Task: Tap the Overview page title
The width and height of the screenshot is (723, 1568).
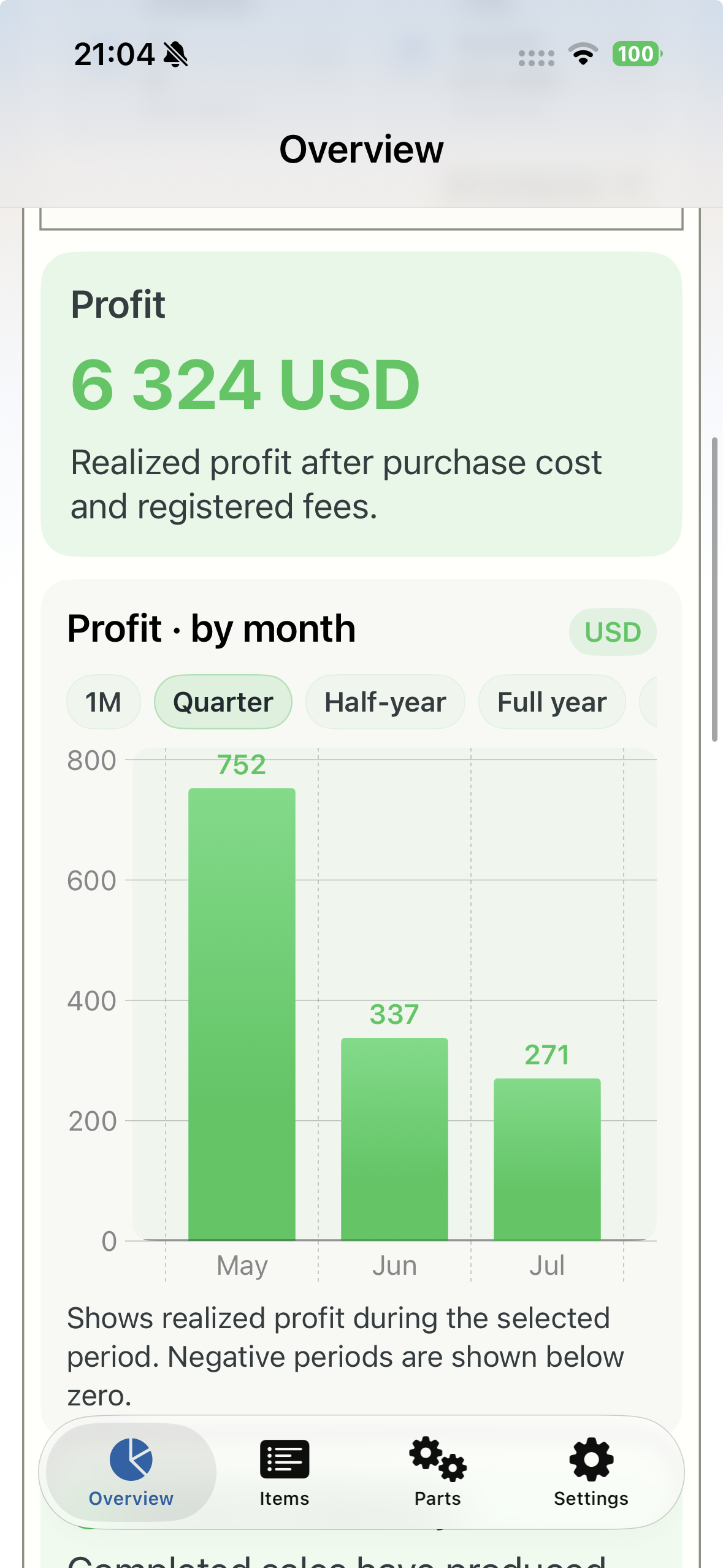Action: pyautogui.click(x=361, y=149)
